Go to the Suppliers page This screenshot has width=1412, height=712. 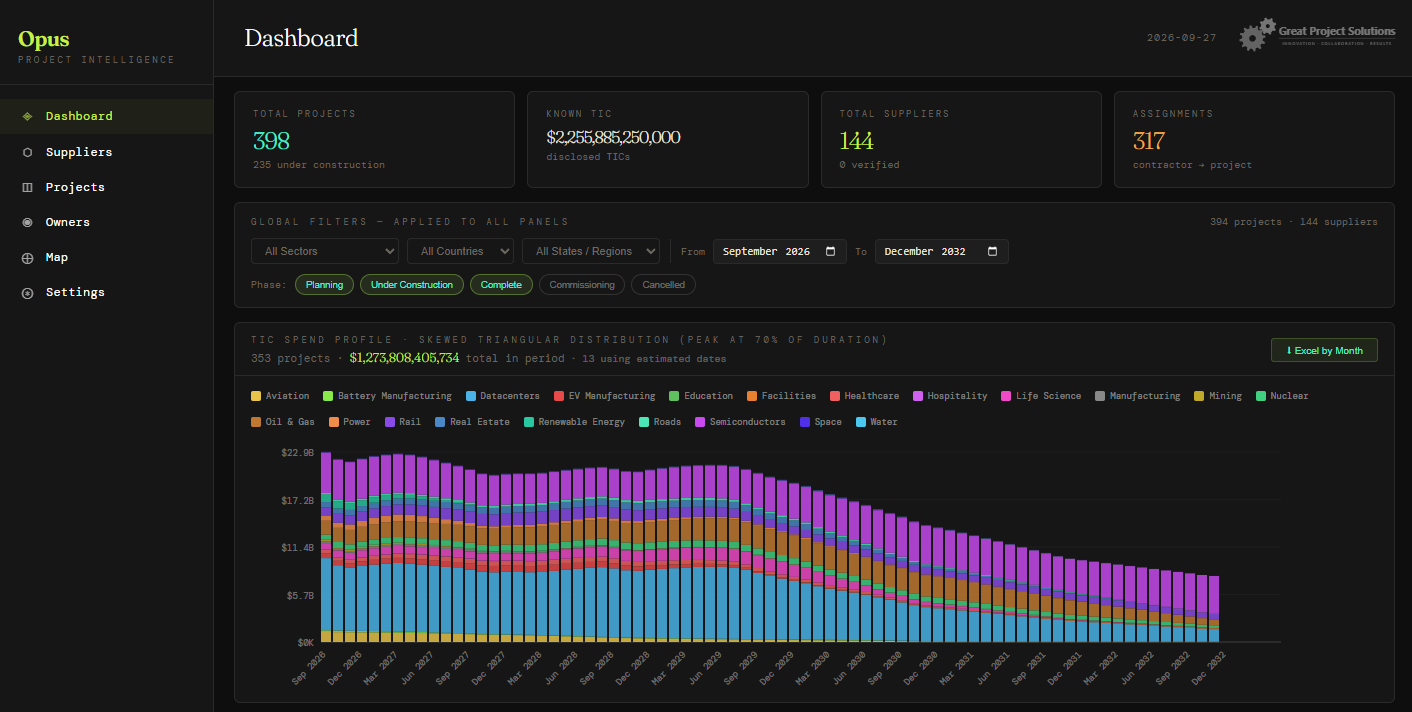(106, 152)
